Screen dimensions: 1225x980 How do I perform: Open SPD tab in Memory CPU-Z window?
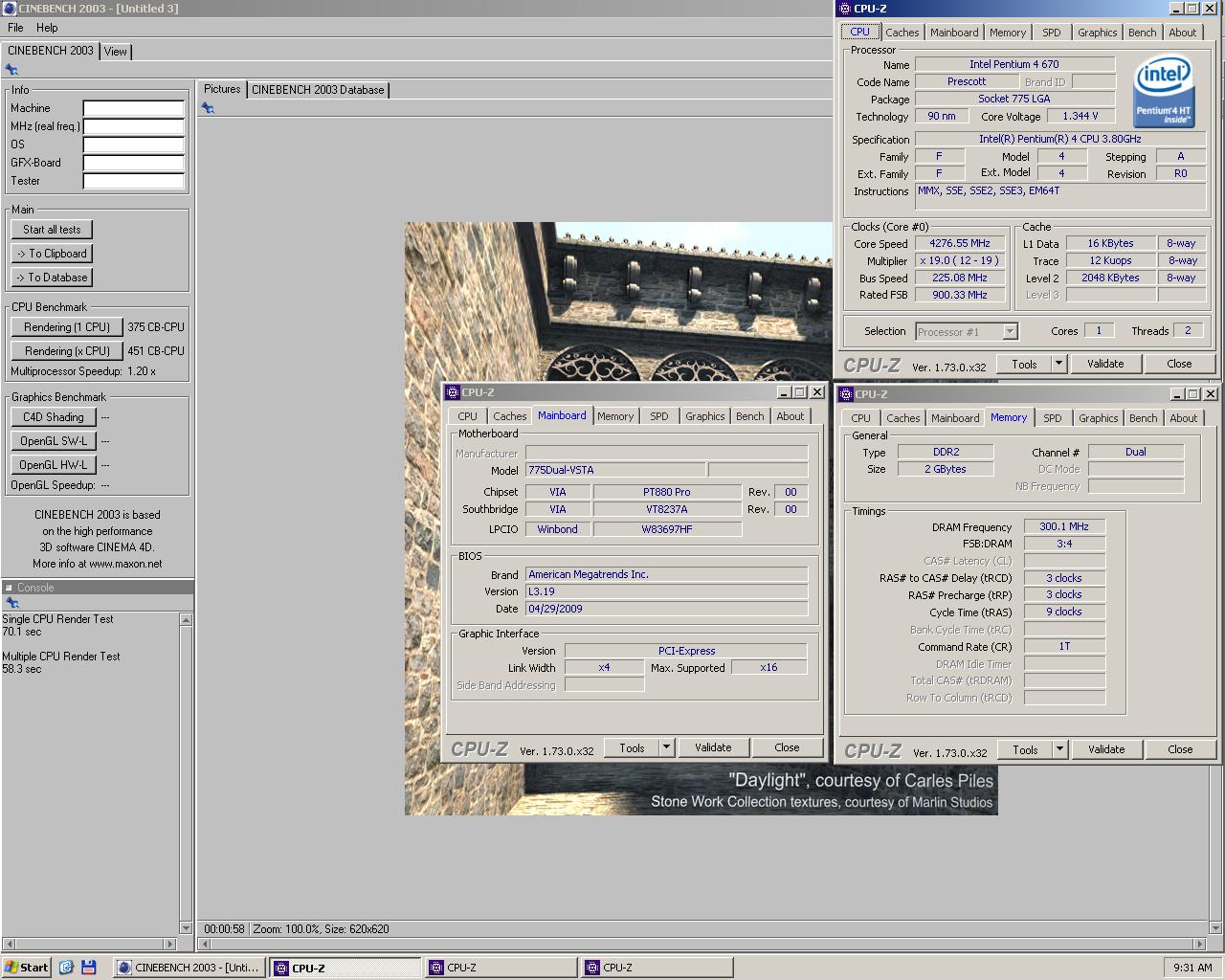click(x=1052, y=418)
